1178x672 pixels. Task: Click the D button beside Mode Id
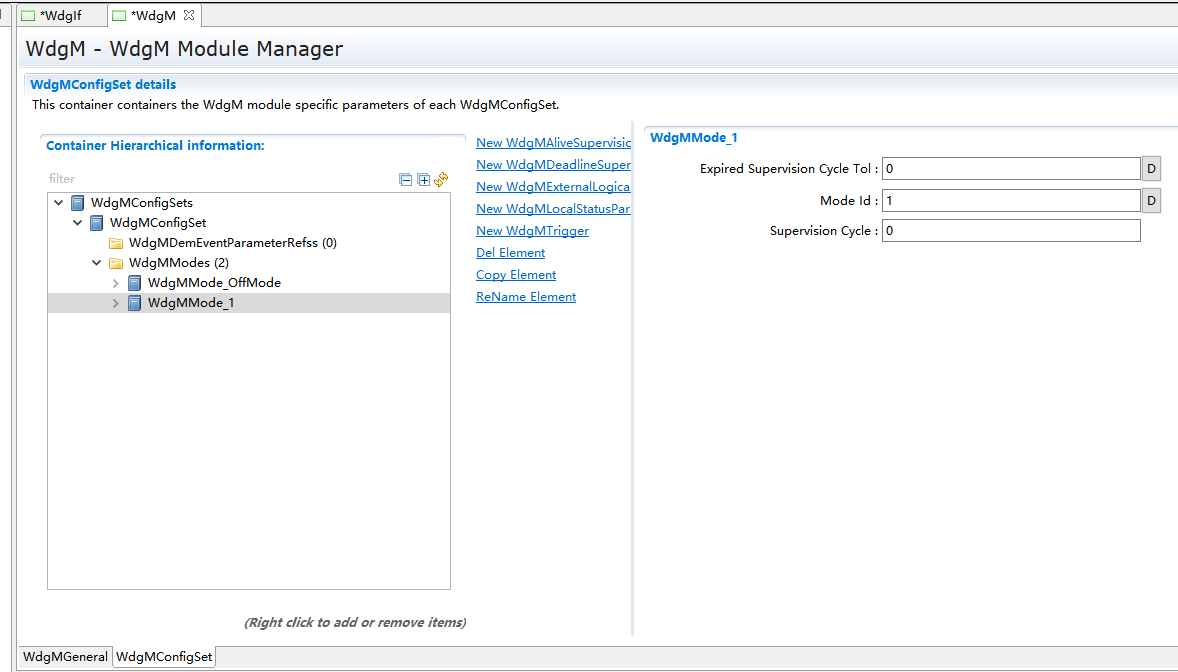click(1151, 201)
